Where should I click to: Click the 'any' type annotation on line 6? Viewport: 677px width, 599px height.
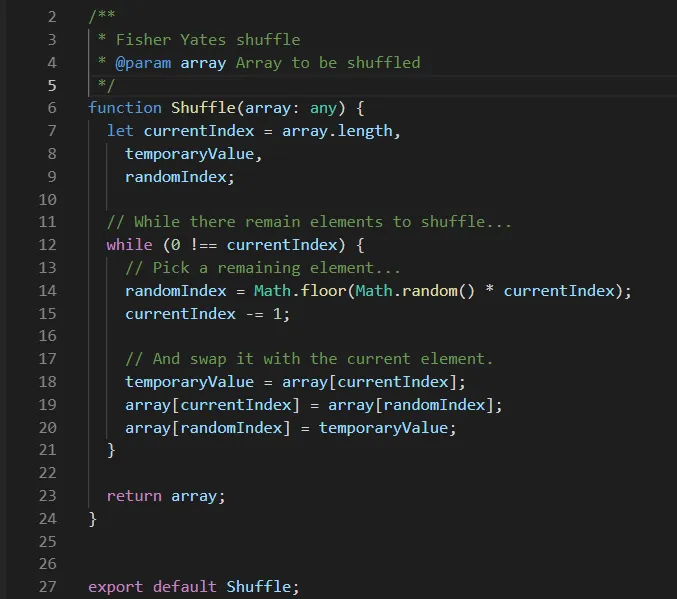click(x=323, y=108)
